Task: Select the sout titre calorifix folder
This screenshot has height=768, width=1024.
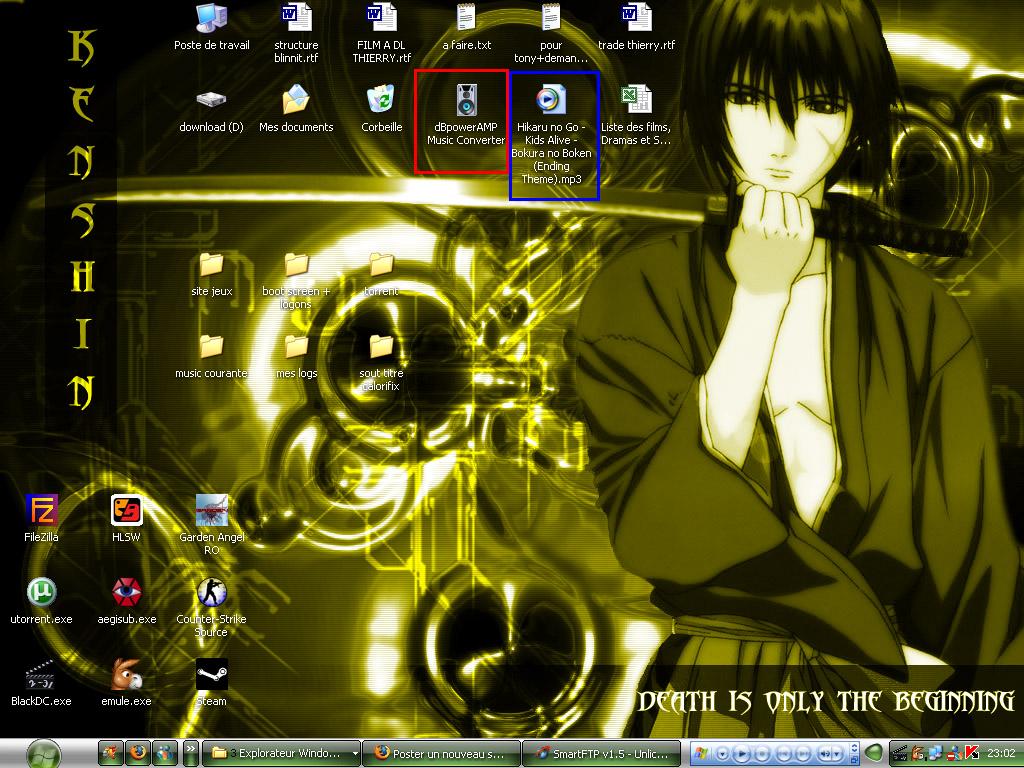Action: (x=381, y=362)
